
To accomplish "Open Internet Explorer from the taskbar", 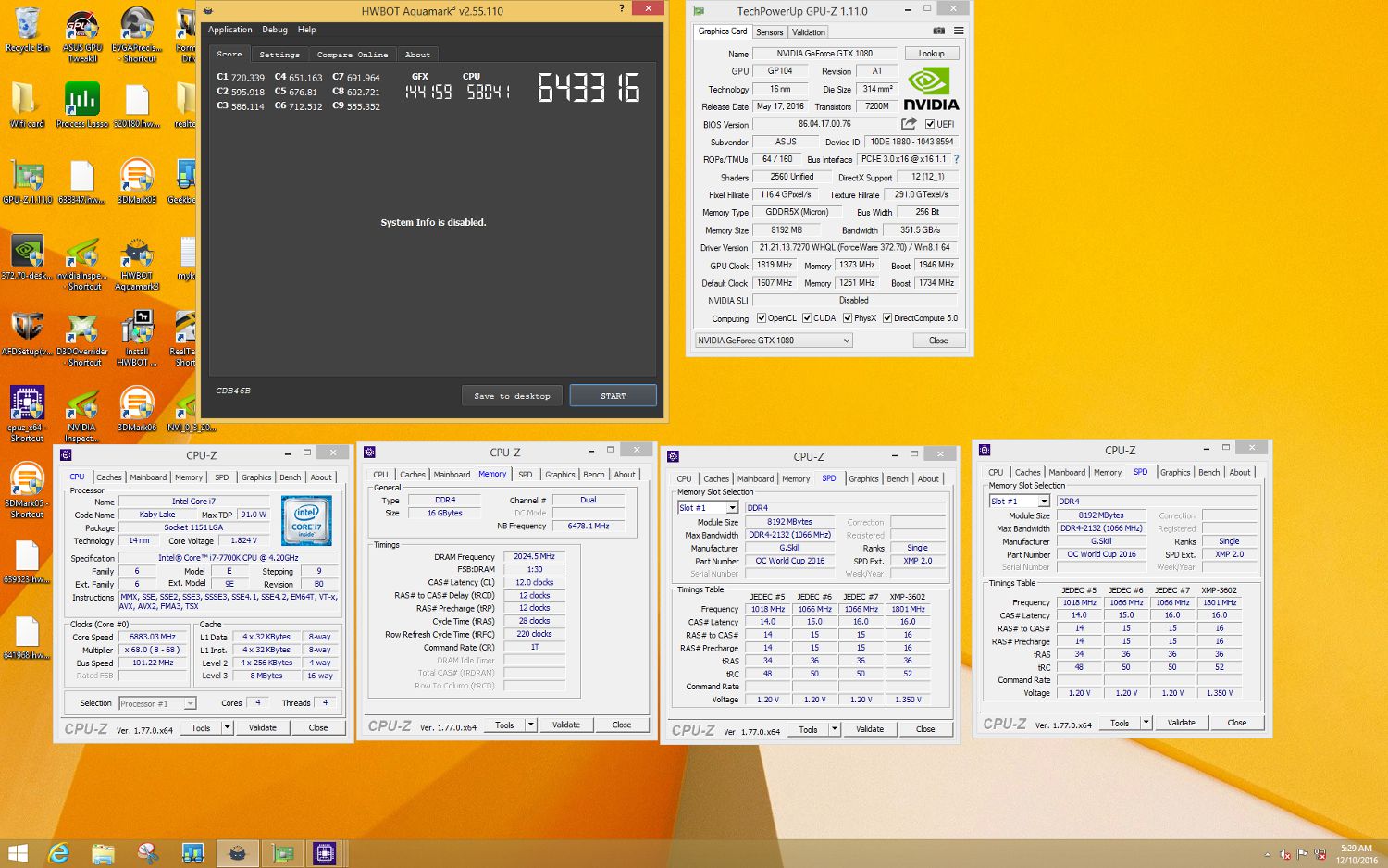I will pos(59,853).
